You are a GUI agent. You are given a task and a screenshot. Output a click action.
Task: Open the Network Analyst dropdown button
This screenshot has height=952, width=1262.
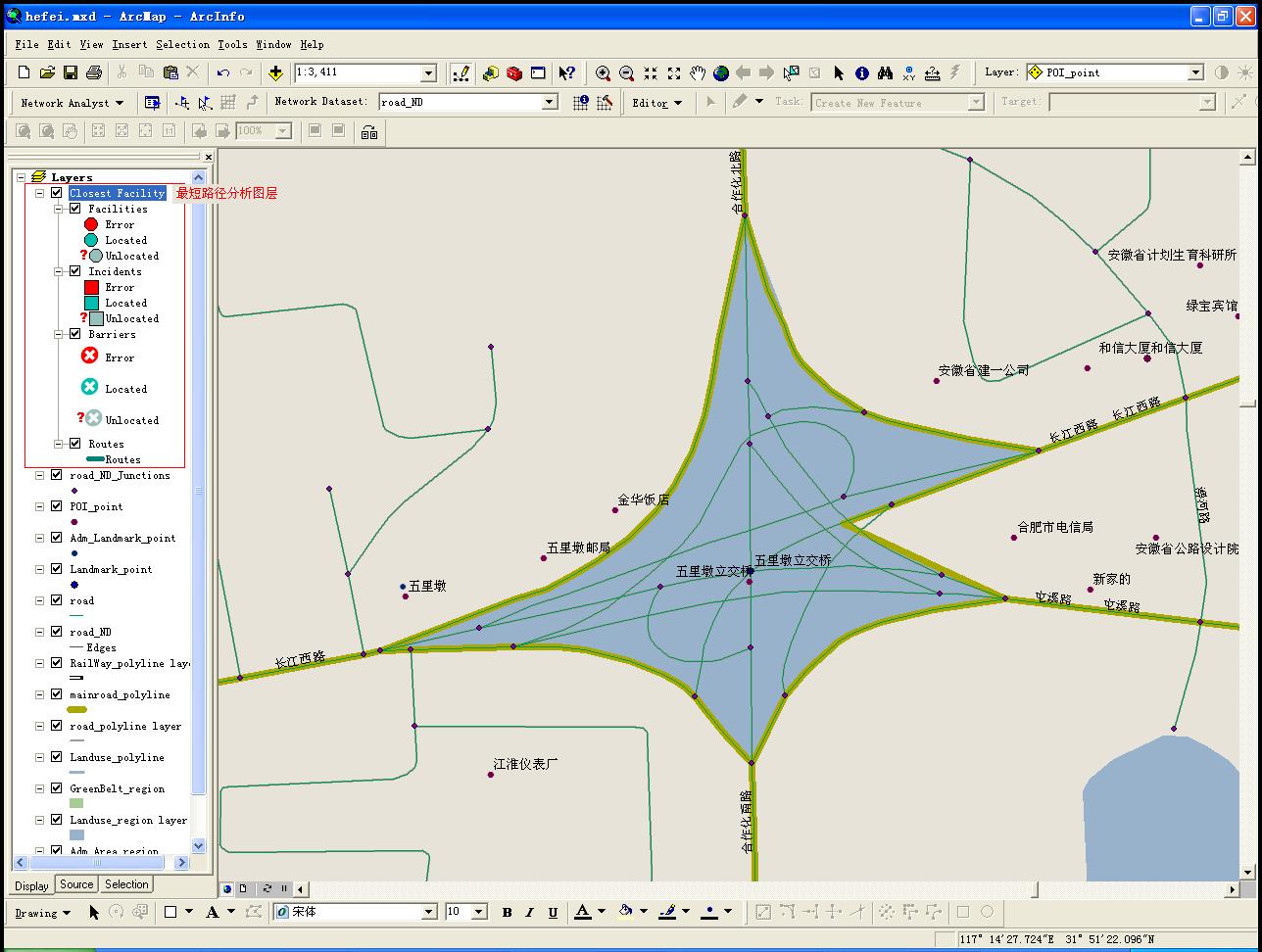pos(73,102)
